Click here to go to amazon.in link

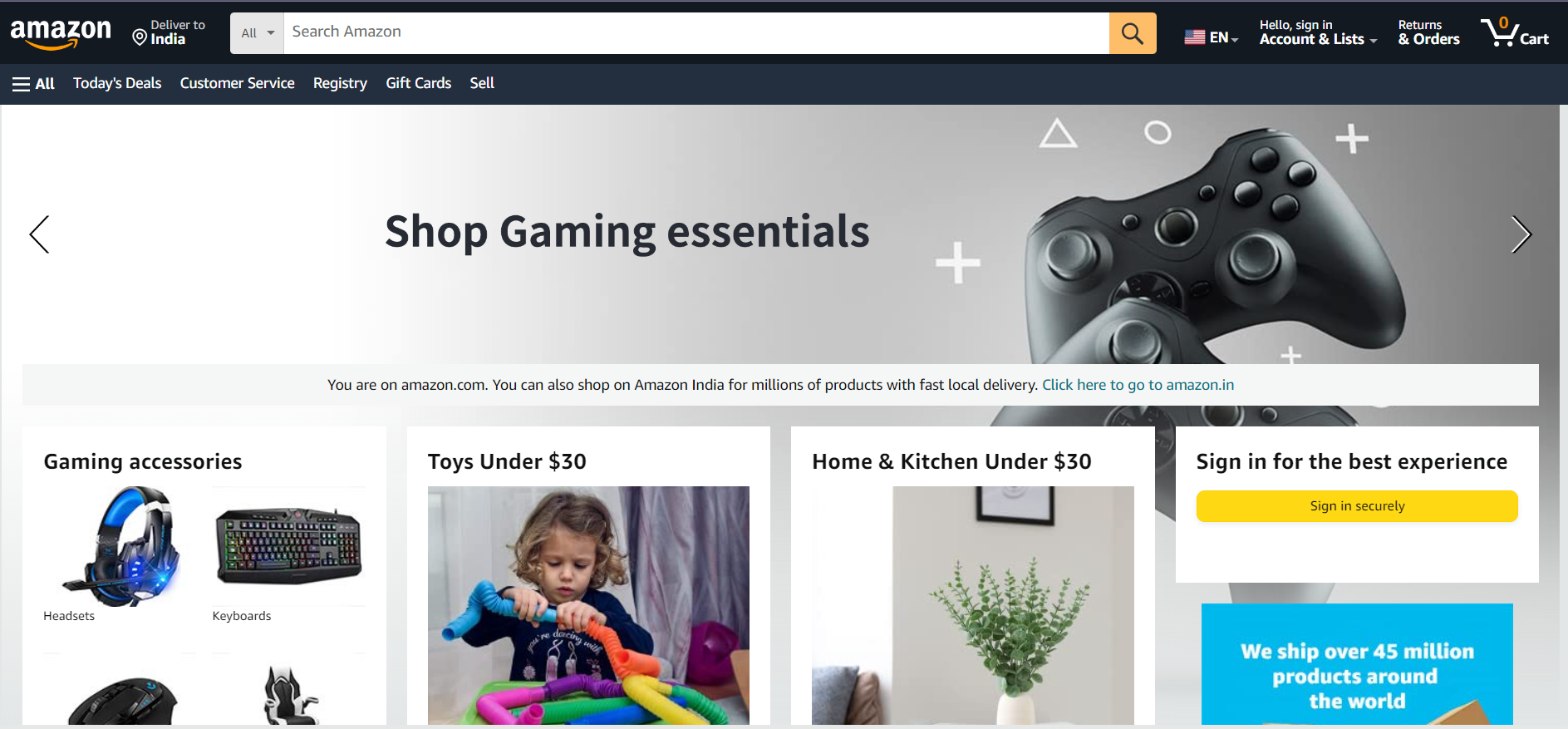pyautogui.click(x=1138, y=385)
